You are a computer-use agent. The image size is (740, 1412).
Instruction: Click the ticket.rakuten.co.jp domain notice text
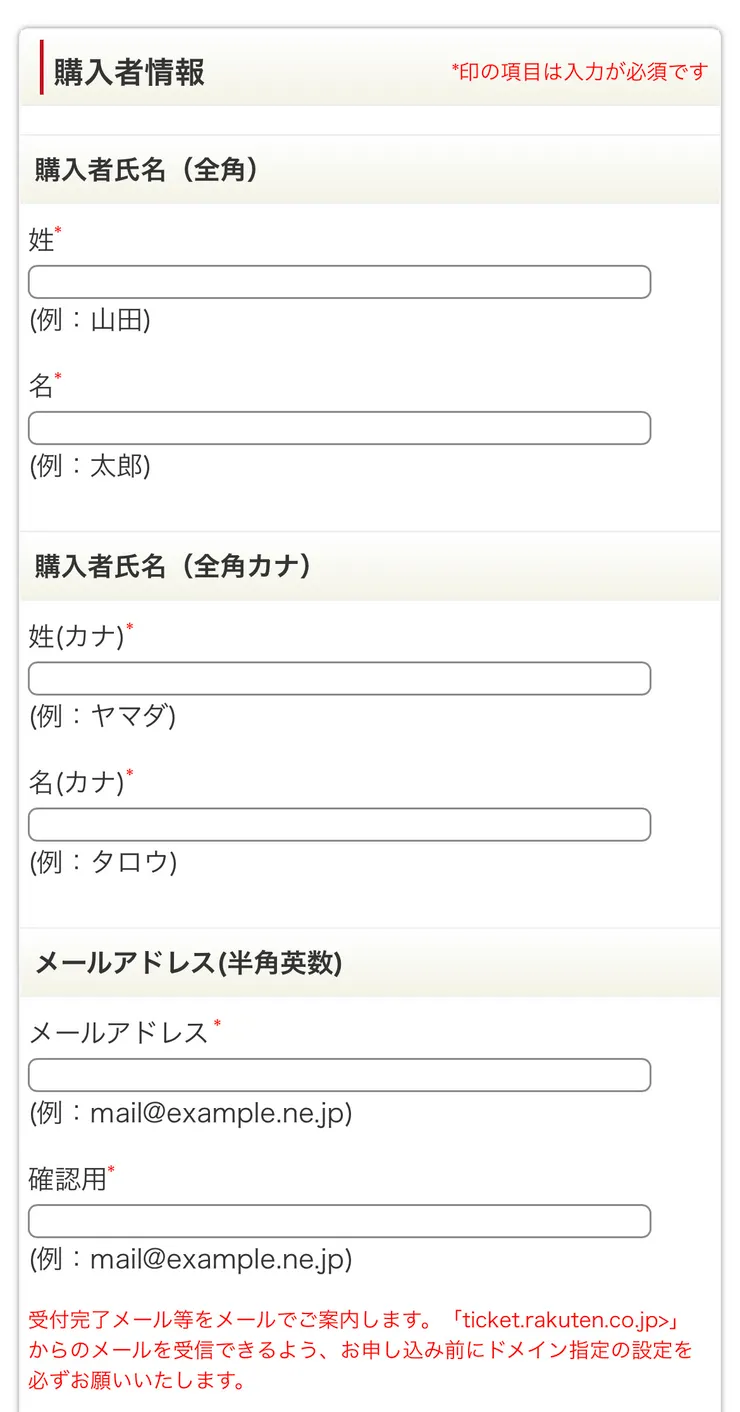pos(360,1350)
